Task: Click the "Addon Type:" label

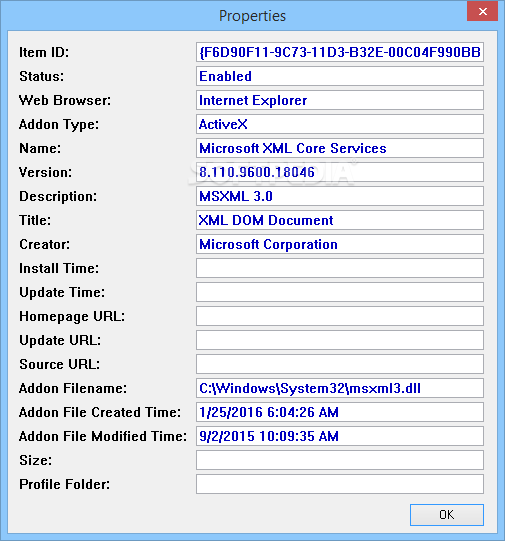Action: [x=59, y=125]
